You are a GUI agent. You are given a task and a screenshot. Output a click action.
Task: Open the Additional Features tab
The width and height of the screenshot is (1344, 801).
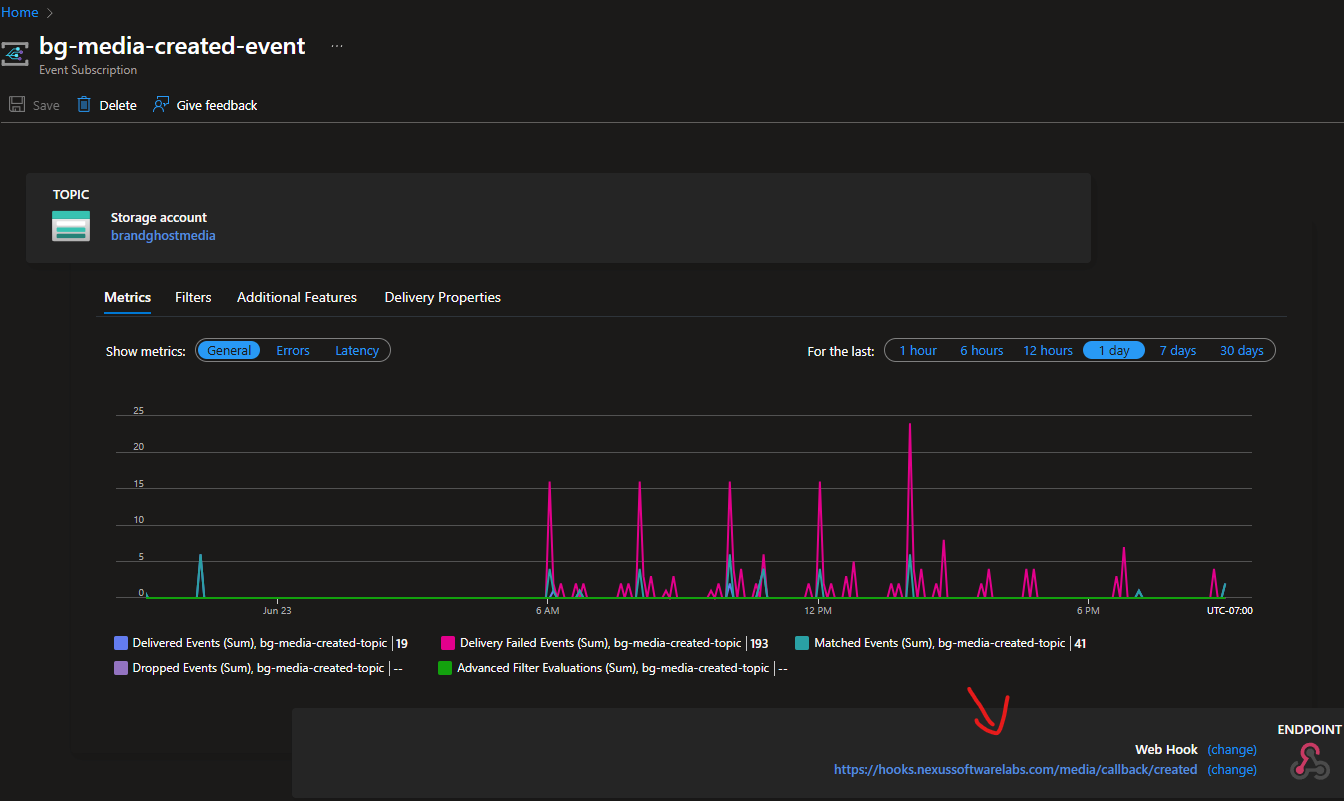coord(297,298)
